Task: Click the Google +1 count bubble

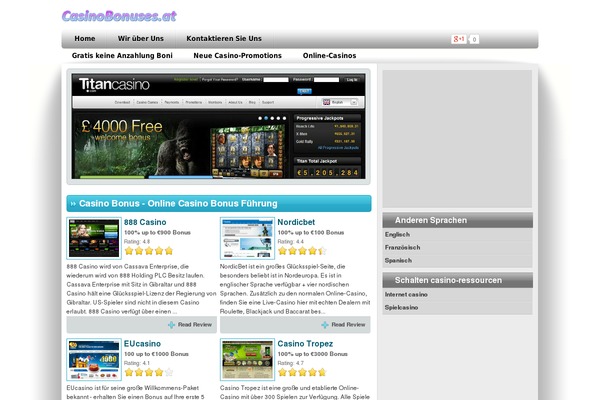Action: tap(474, 39)
